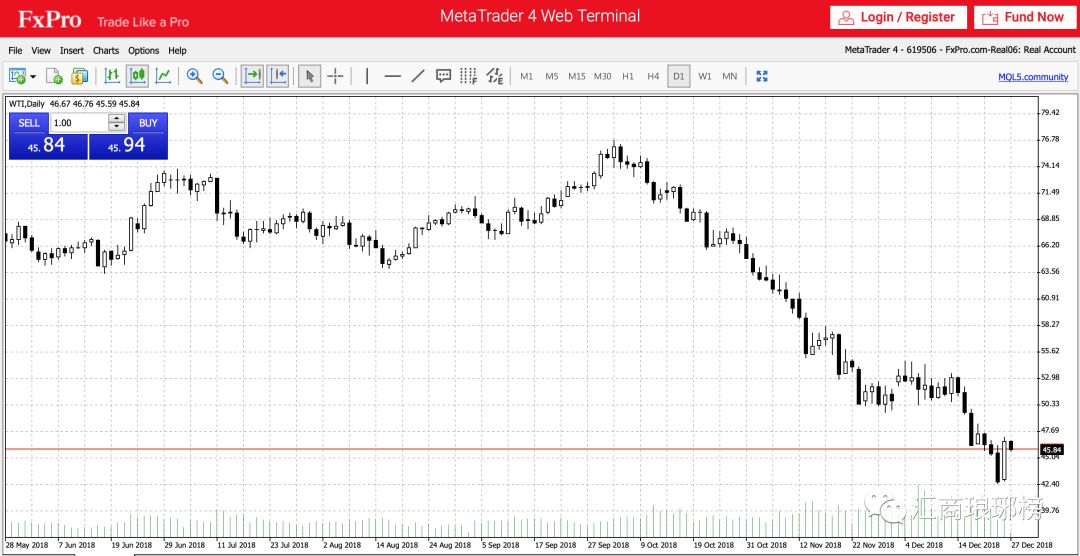
Task: Draw a trendline with the diagonal line tool
Action: click(418, 76)
